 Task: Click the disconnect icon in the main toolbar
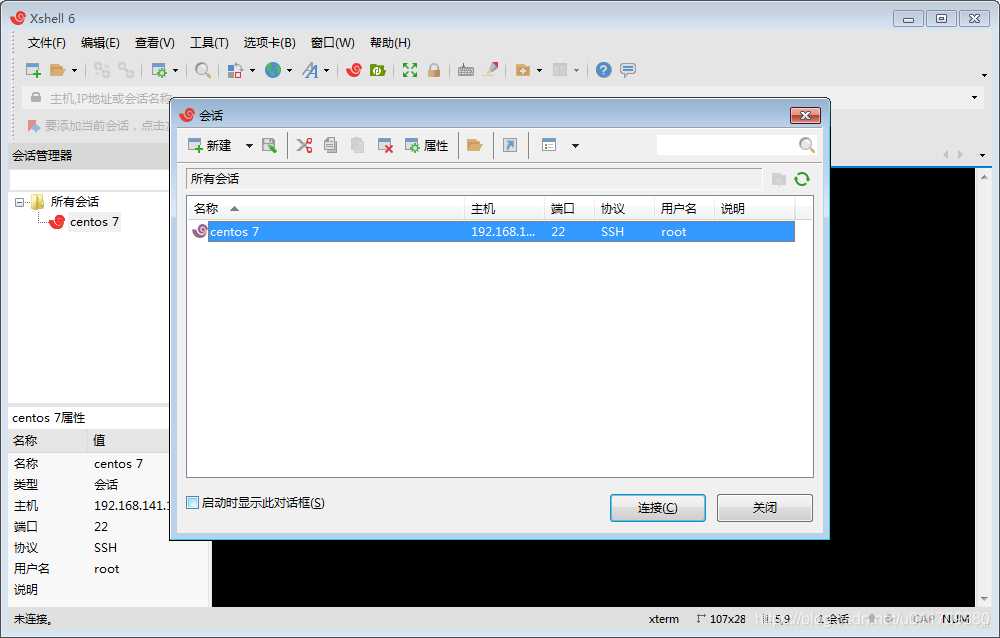pyautogui.click(x=102, y=70)
